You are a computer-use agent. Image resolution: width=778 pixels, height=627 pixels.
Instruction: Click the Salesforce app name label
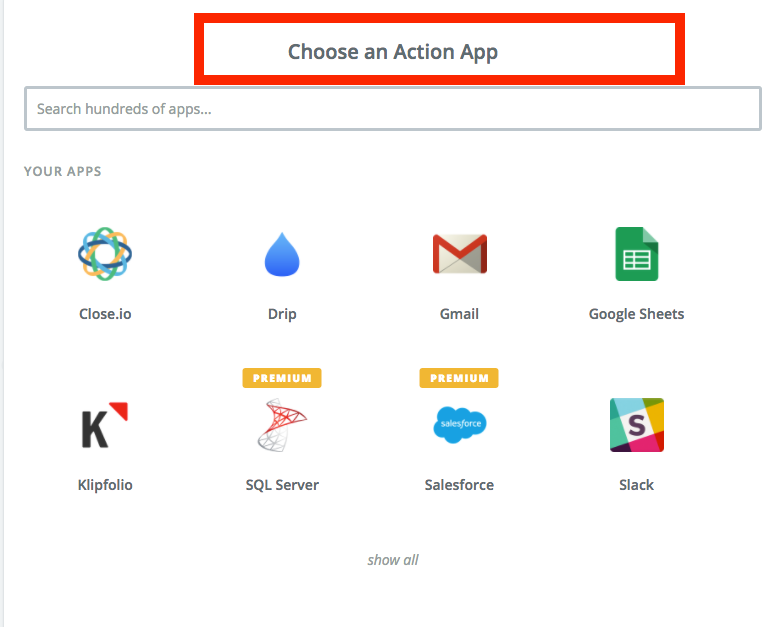click(459, 485)
